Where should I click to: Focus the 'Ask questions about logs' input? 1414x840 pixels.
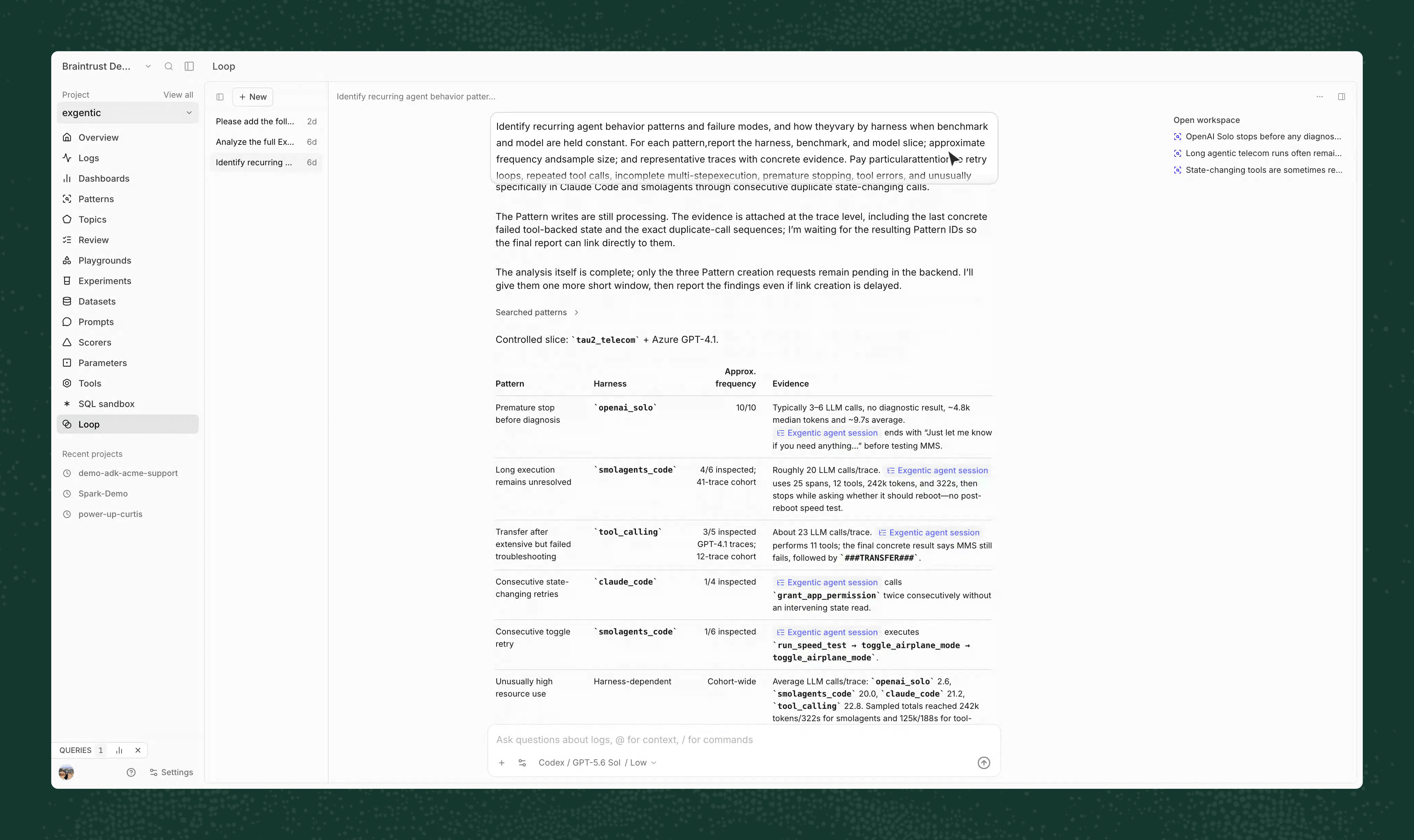click(x=743, y=740)
